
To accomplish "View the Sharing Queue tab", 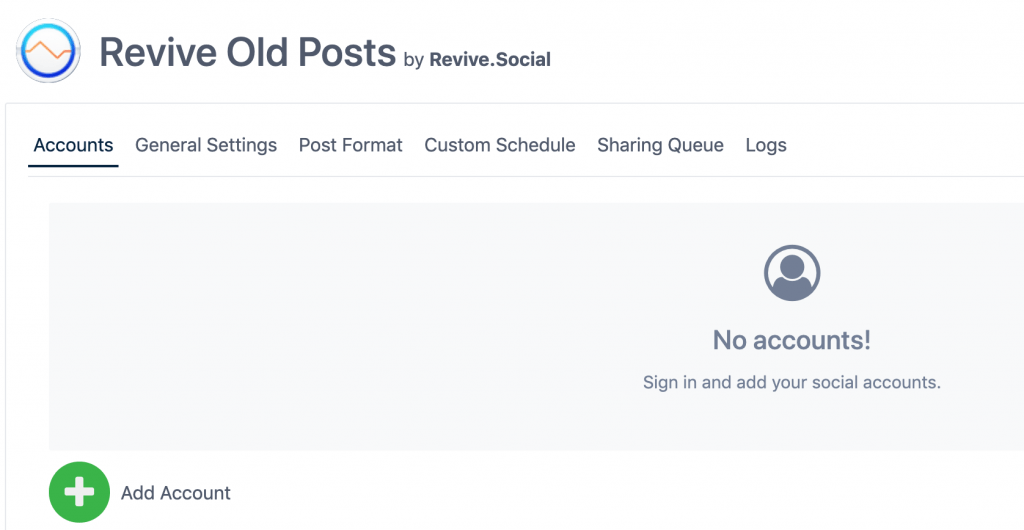I will tap(660, 145).
